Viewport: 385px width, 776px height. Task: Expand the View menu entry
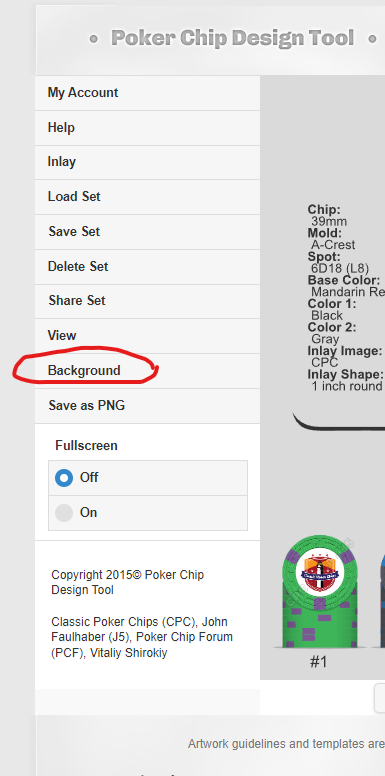(x=147, y=336)
